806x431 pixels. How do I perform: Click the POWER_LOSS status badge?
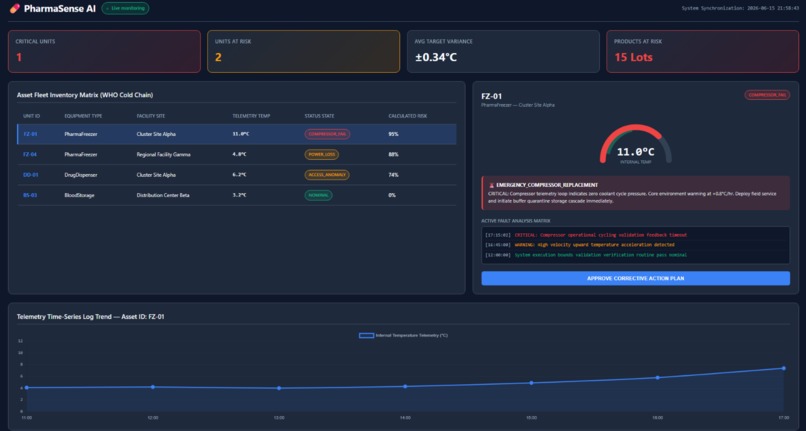coord(322,154)
